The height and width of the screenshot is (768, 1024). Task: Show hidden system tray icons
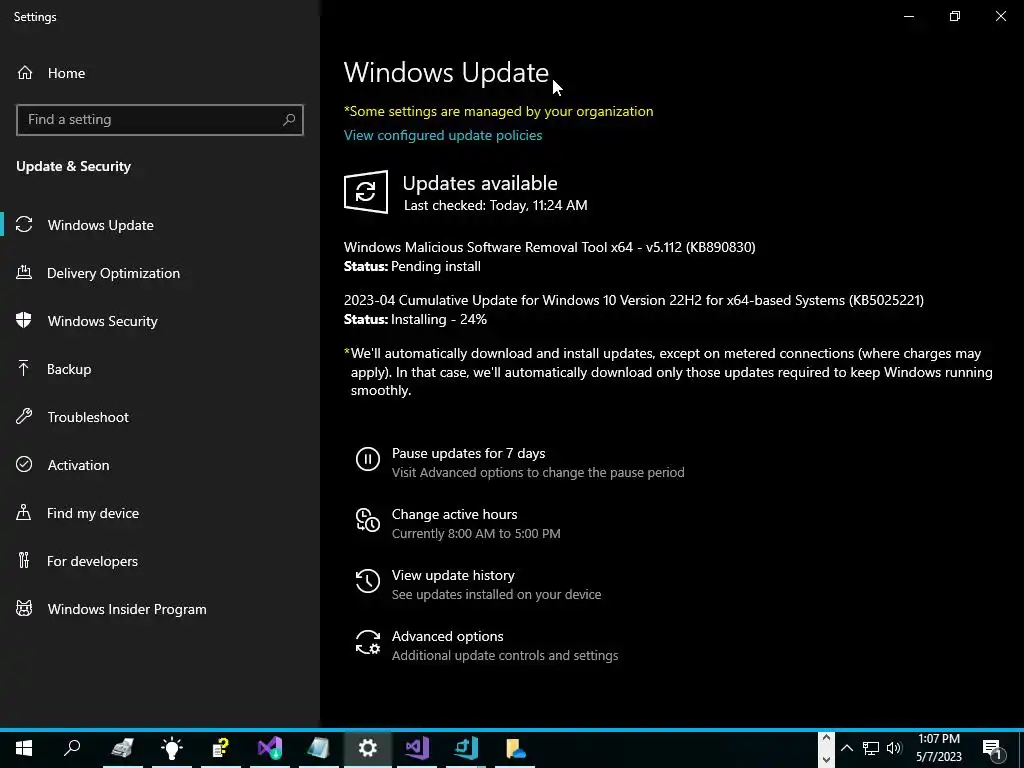[846, 748]
